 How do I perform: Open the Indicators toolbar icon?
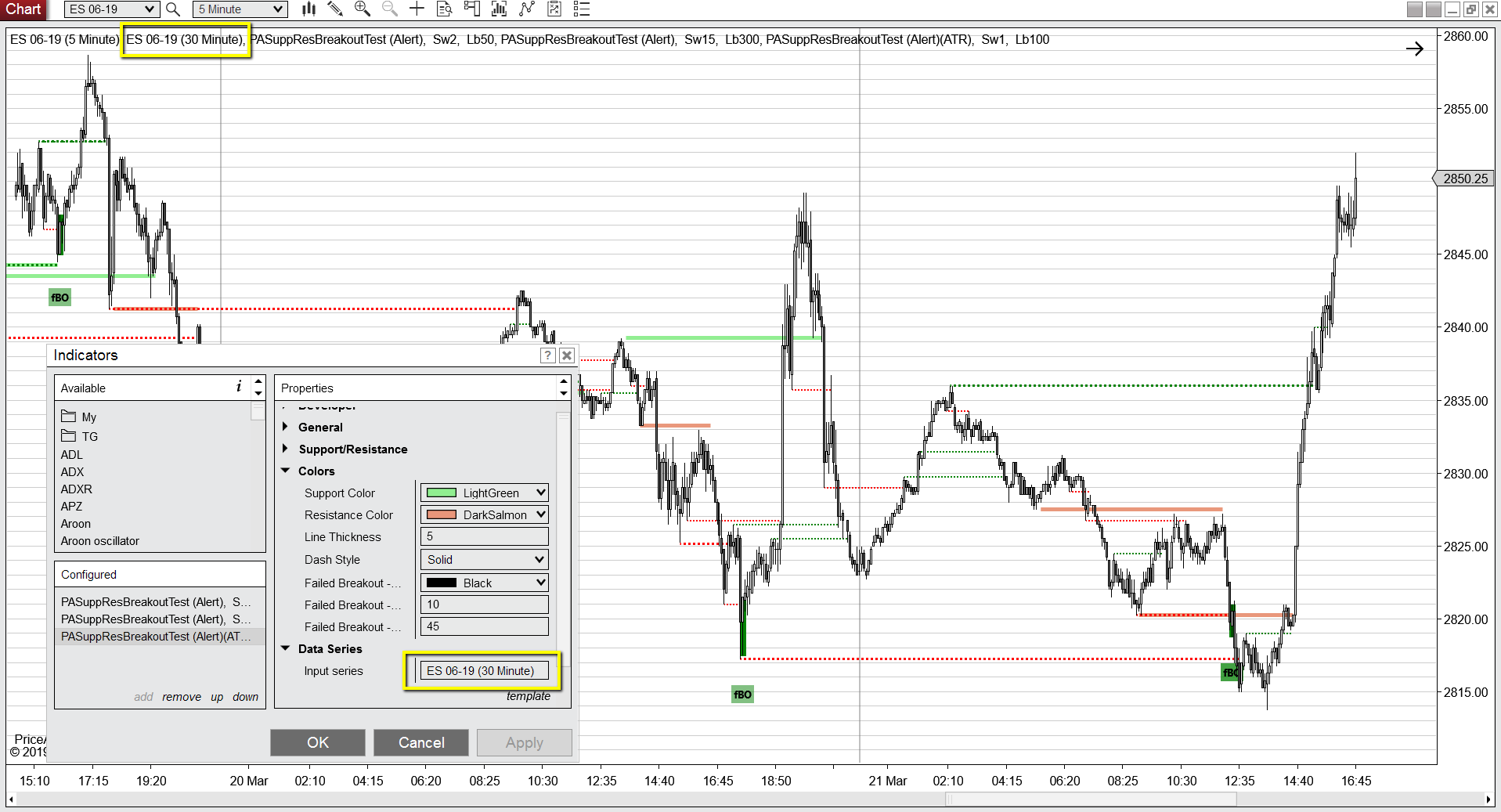[526, 9]
